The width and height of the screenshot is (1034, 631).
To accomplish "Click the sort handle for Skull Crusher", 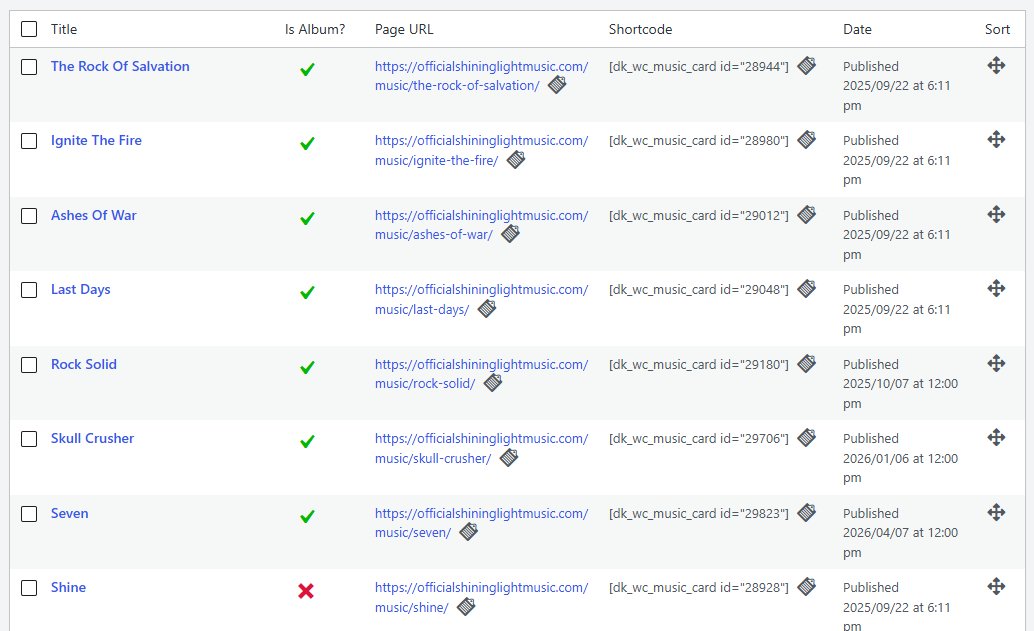I will pyautogui.click(x=996, y=437).
